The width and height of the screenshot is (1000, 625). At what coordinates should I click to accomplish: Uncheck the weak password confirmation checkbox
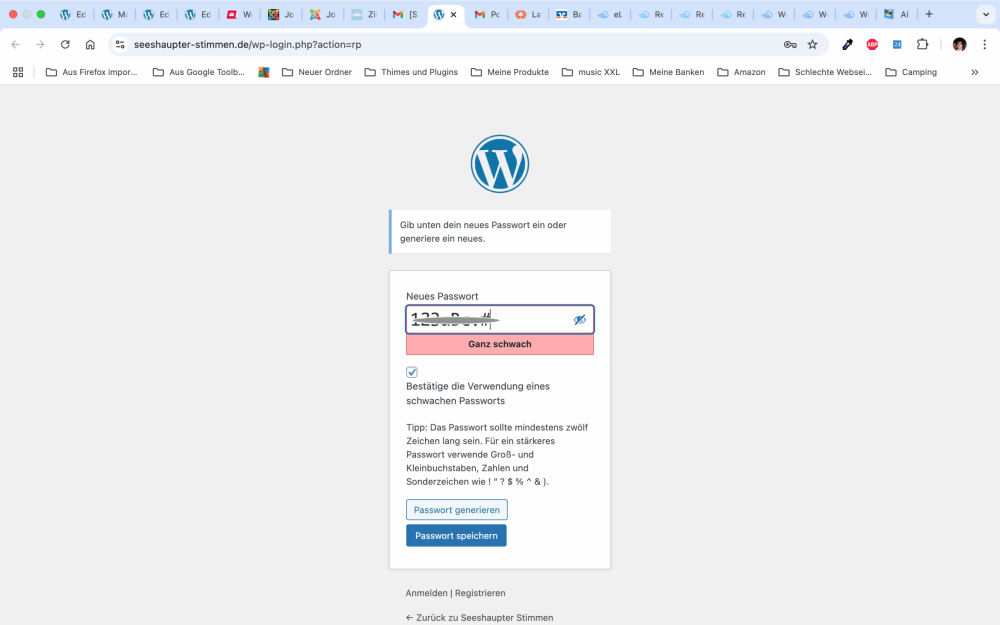click(412, 372)
